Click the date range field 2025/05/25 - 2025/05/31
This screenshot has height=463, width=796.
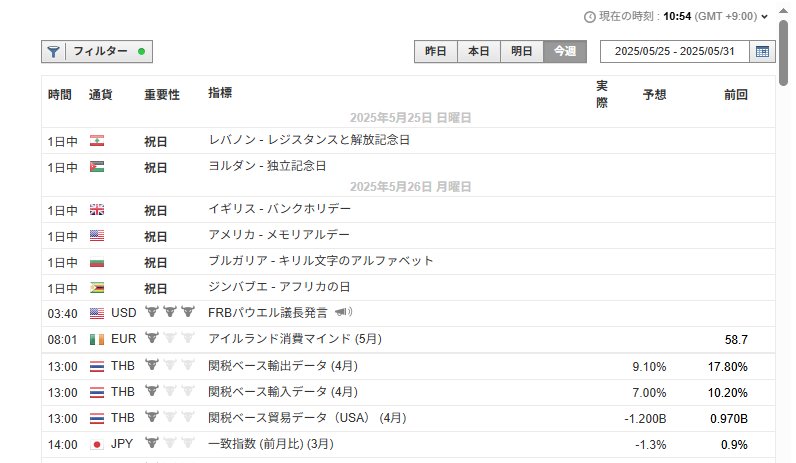point(674,52)
